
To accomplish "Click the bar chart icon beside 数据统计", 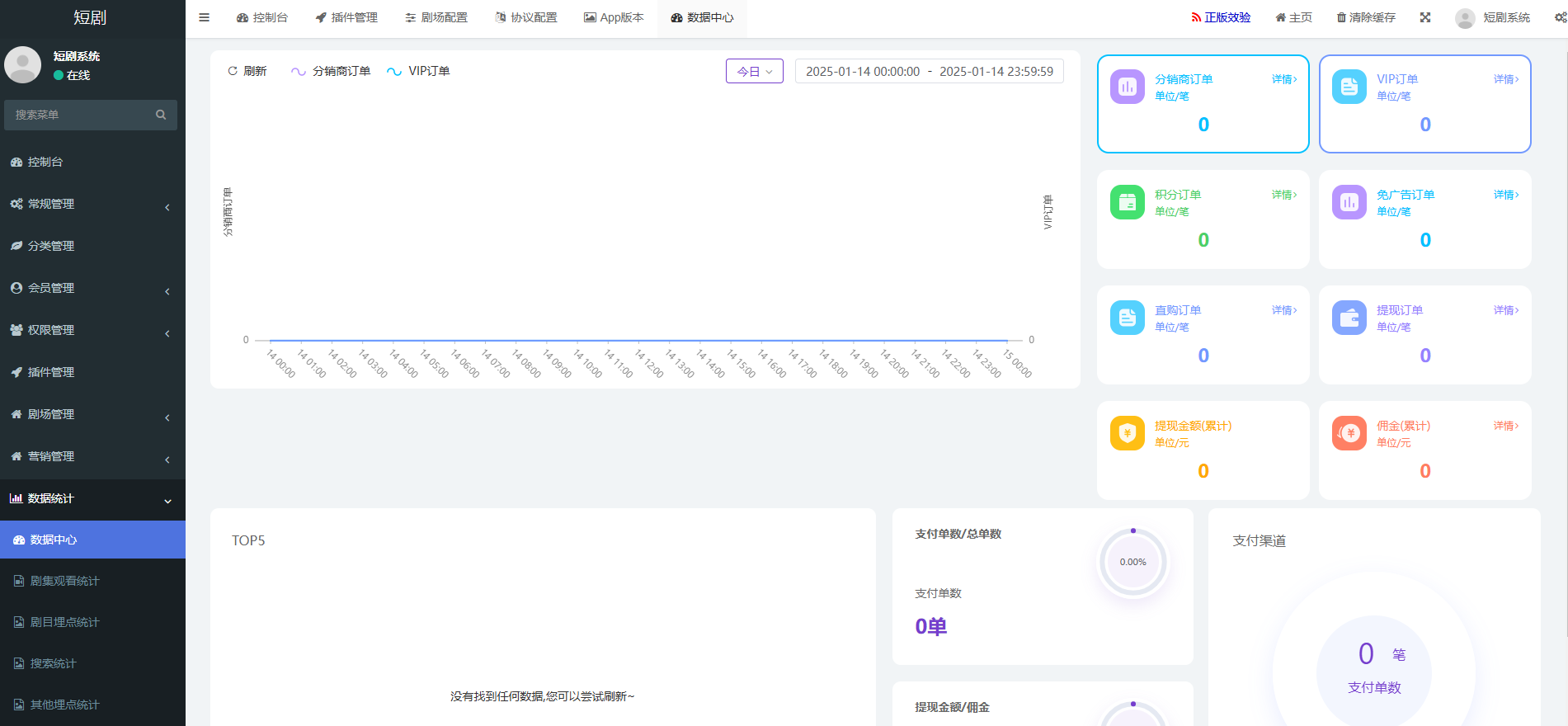I will point(16,498).
